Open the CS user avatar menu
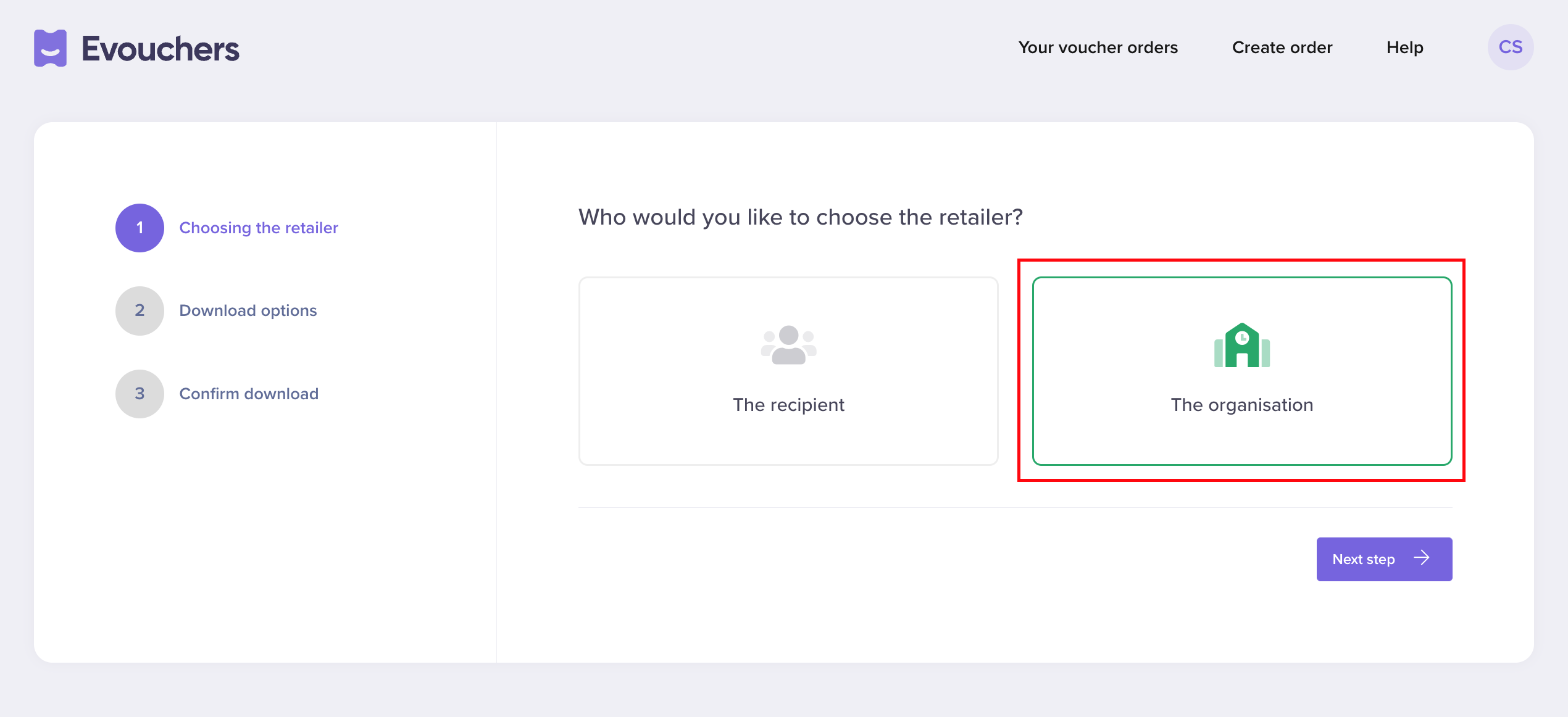The width and height of the screenshot is (1568, 717). [x=1510, y=48]
